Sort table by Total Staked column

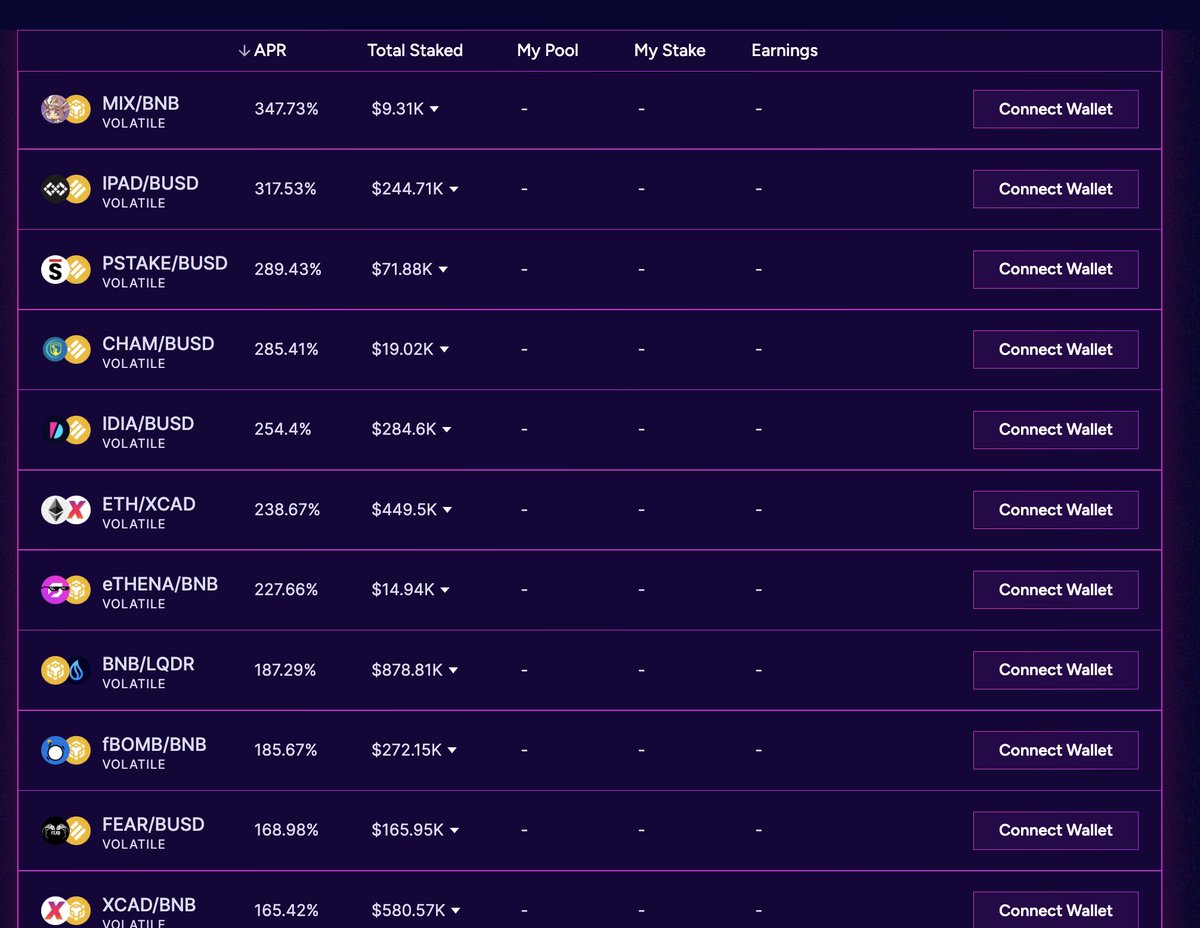click(x=415, y=50)
